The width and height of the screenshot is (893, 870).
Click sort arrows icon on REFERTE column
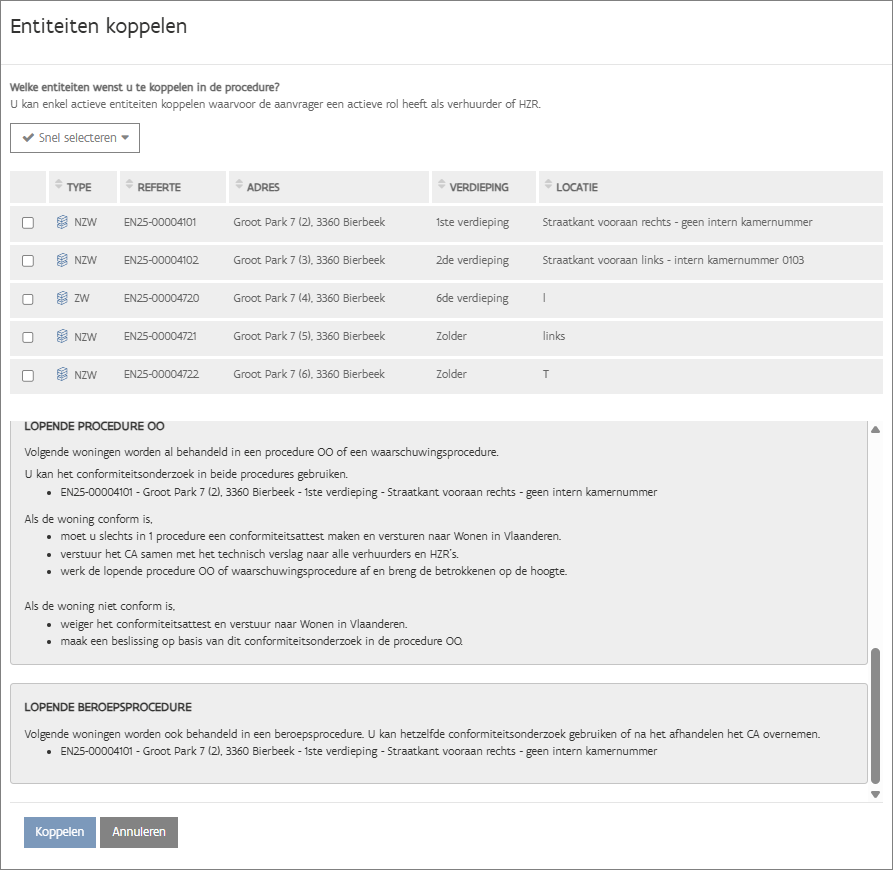click(129, 186)
